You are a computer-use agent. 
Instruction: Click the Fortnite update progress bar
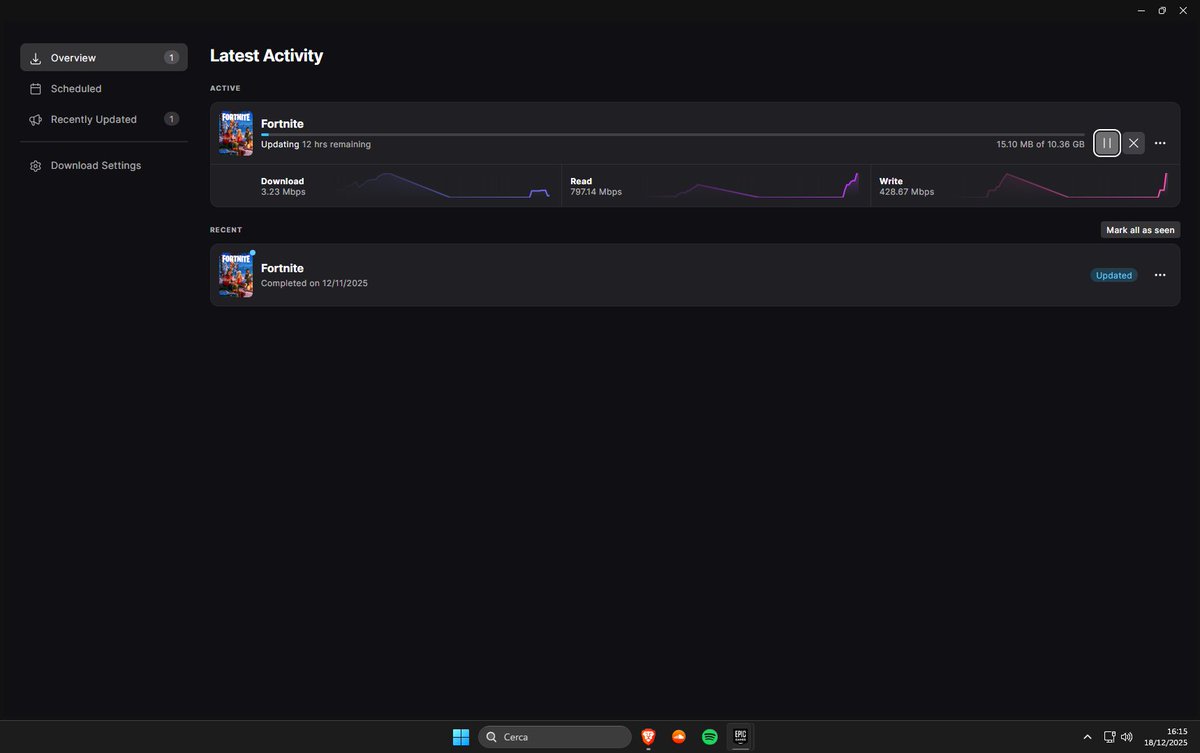click(672, 134)
